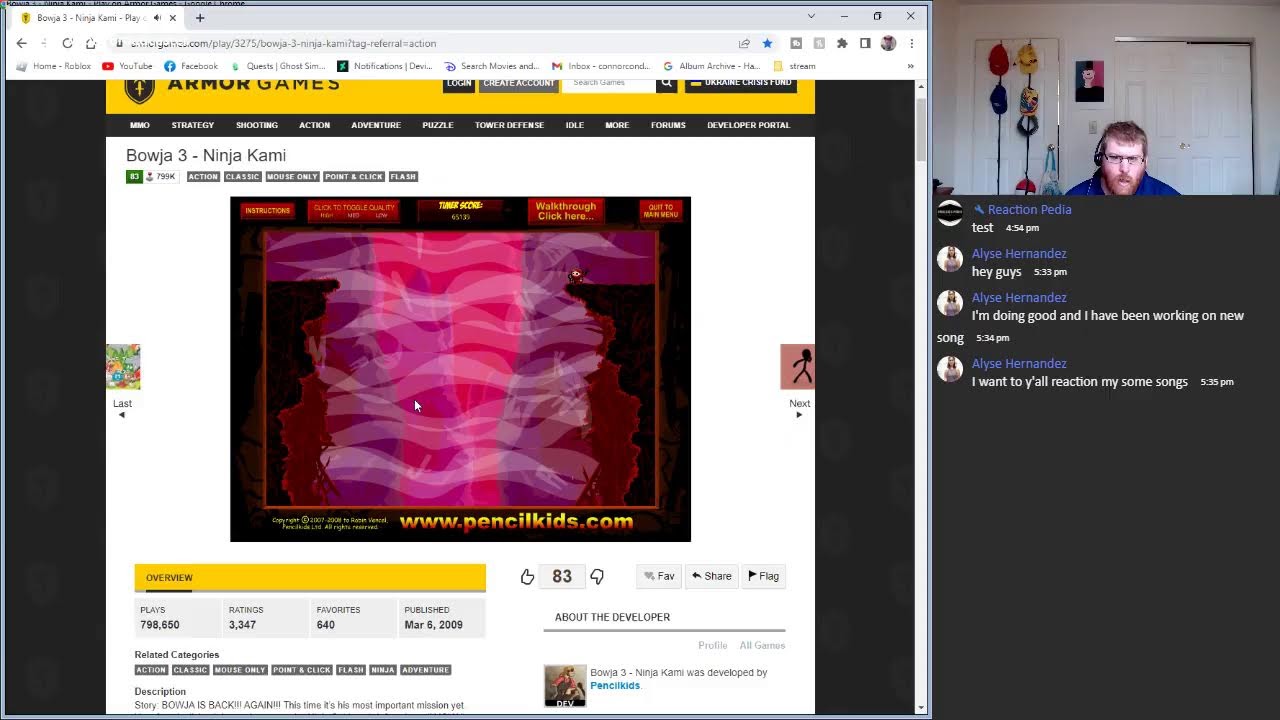The image size is (1280, 720).
Task: Click the POINT & CLICK tag under the title
Action: coord(354,177)
